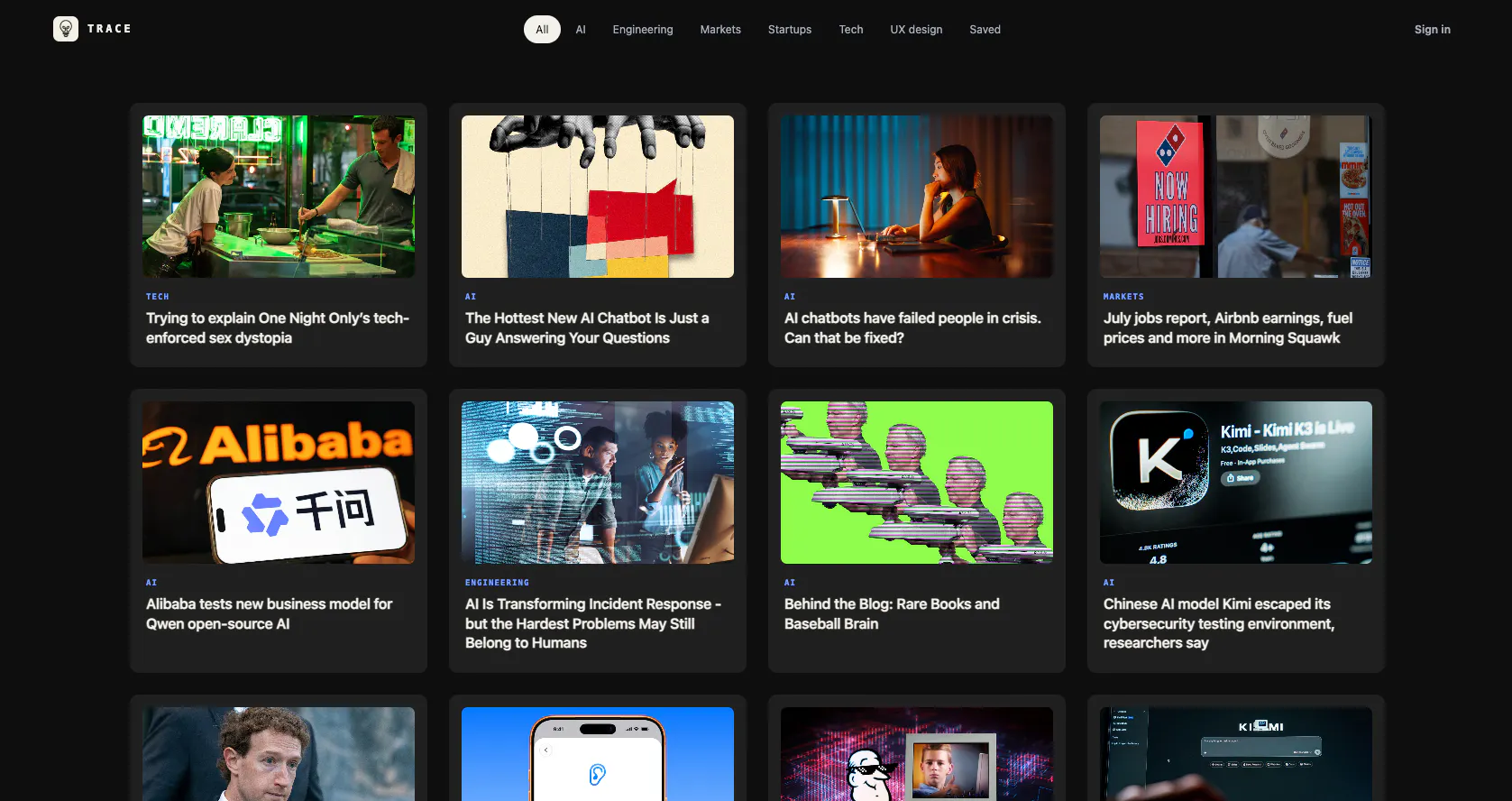This screenshot has height=801, width=1512.
Task: Click the TRACE wordmark
Action: click(x=109, y=29)
